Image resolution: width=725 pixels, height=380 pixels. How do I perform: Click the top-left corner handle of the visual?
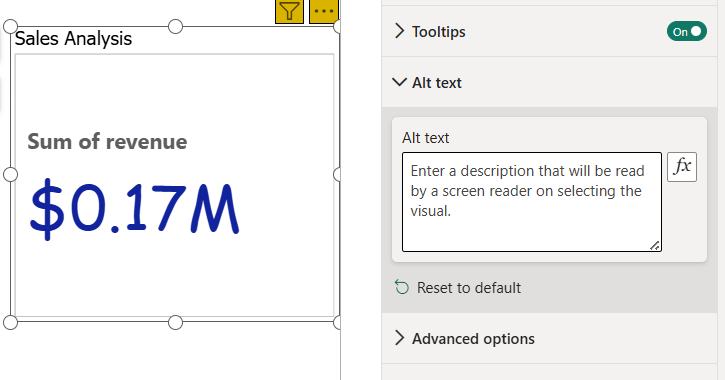click(11, 27)
